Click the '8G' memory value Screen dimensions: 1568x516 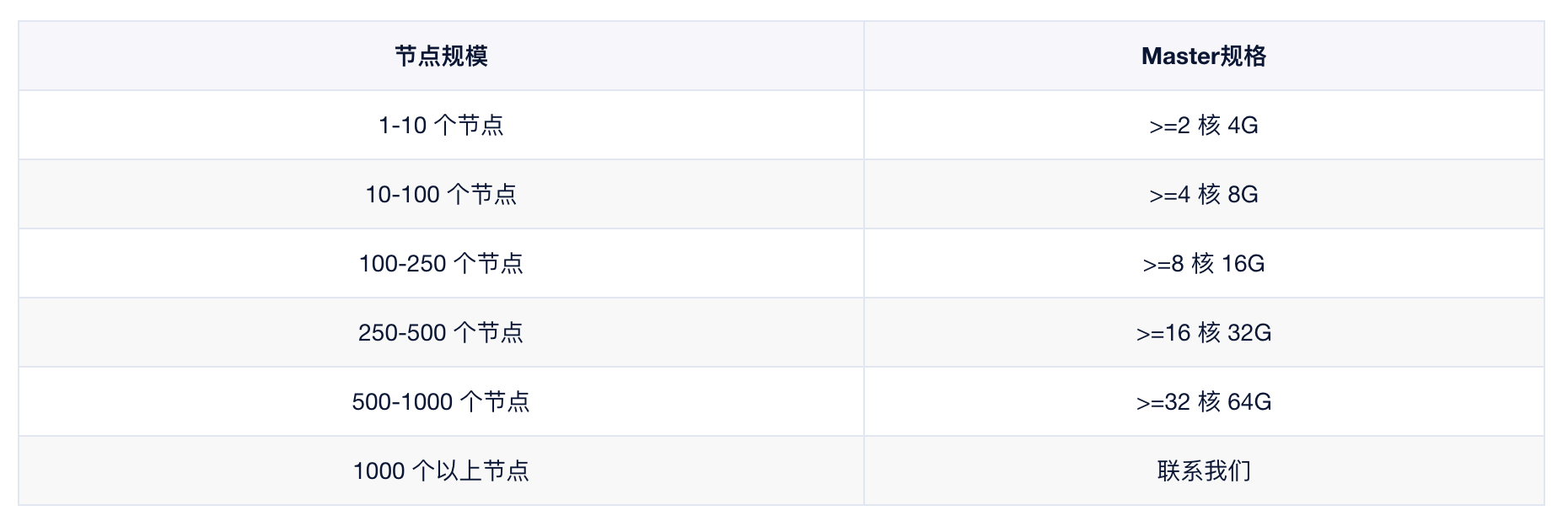(x=1243, y=195)
